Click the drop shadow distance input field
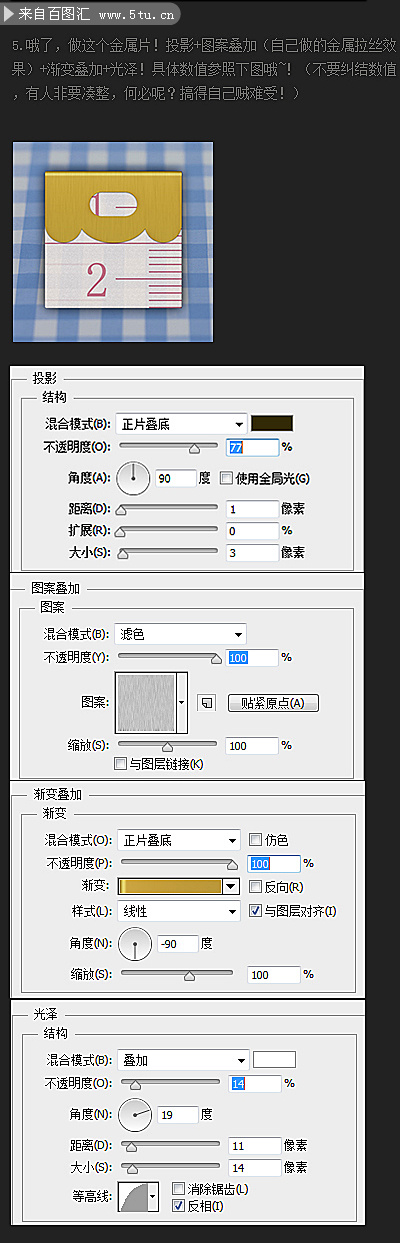Image resolution: width=400 pixels, height=1243 pixels. tap(253, 509)
